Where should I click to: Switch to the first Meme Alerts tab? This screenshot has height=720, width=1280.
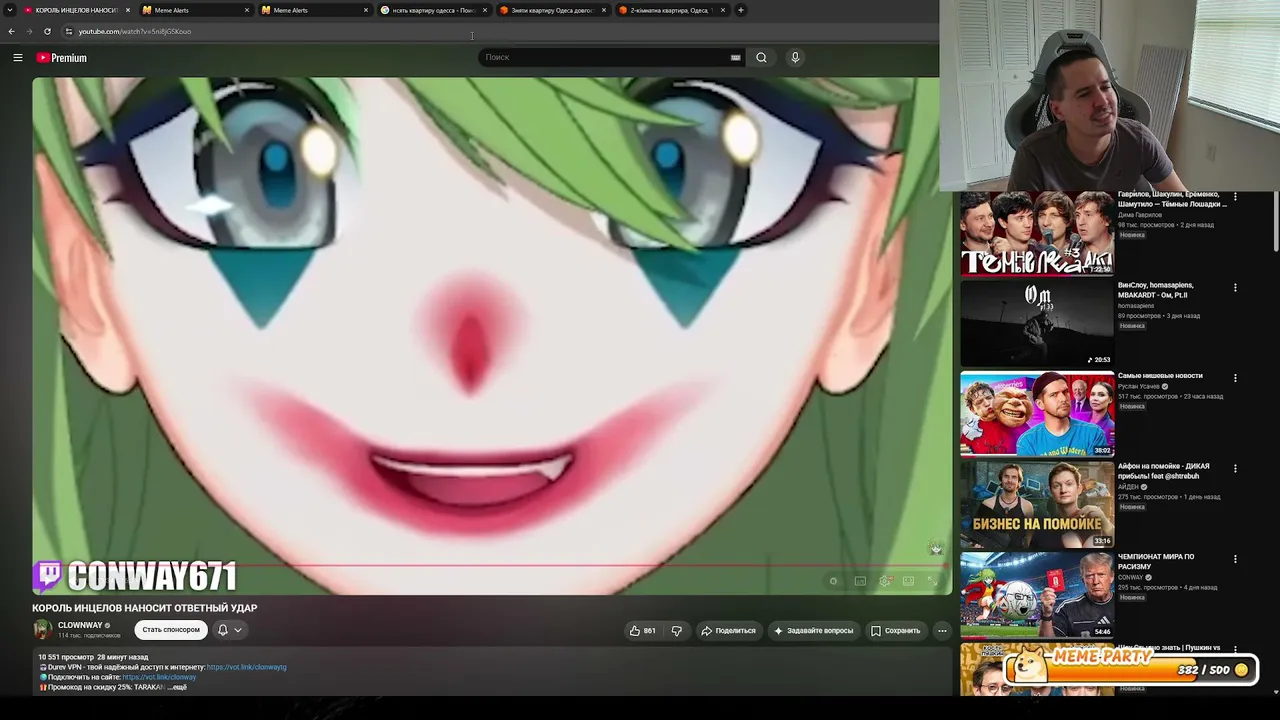coord(195,10)
